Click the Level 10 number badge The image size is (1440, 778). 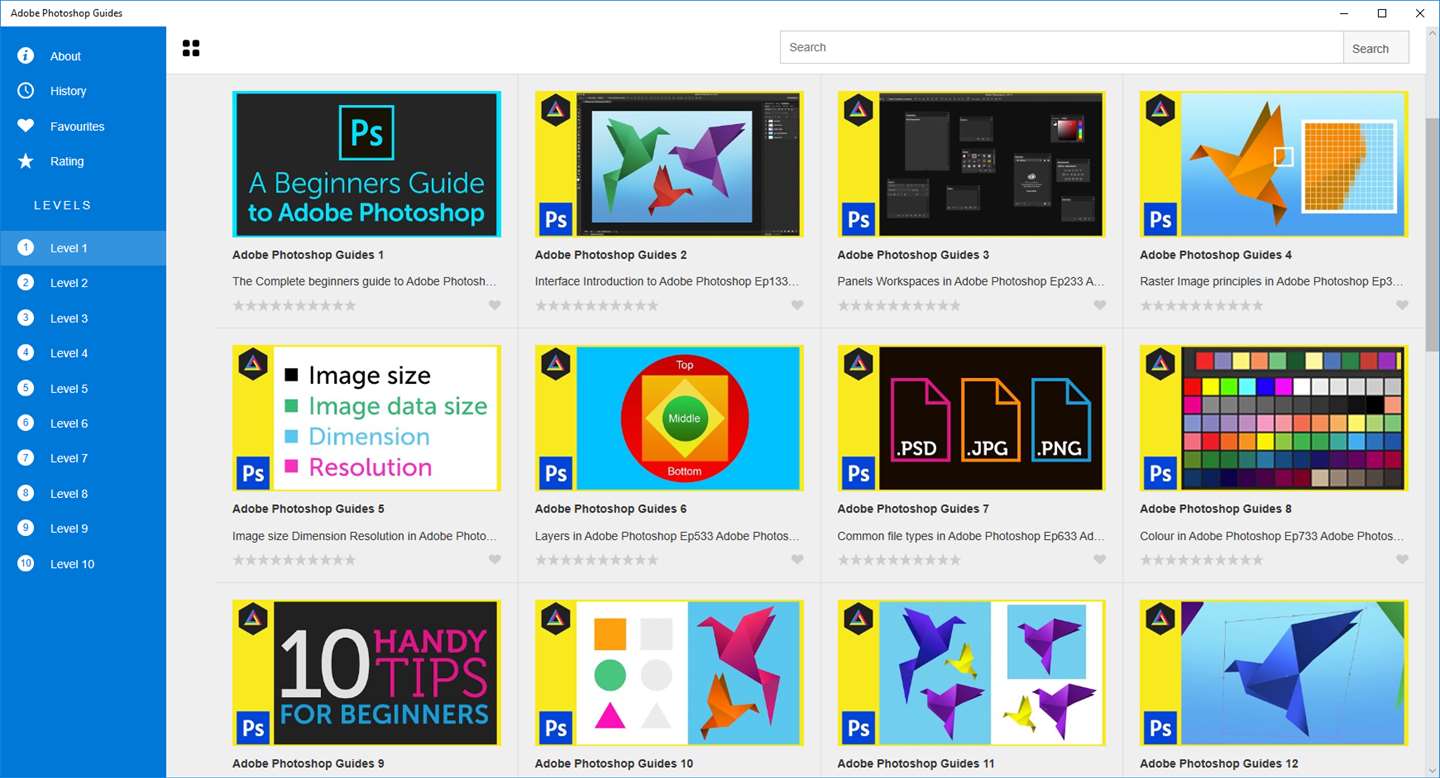pyautogui.click(x=26, y=564)
